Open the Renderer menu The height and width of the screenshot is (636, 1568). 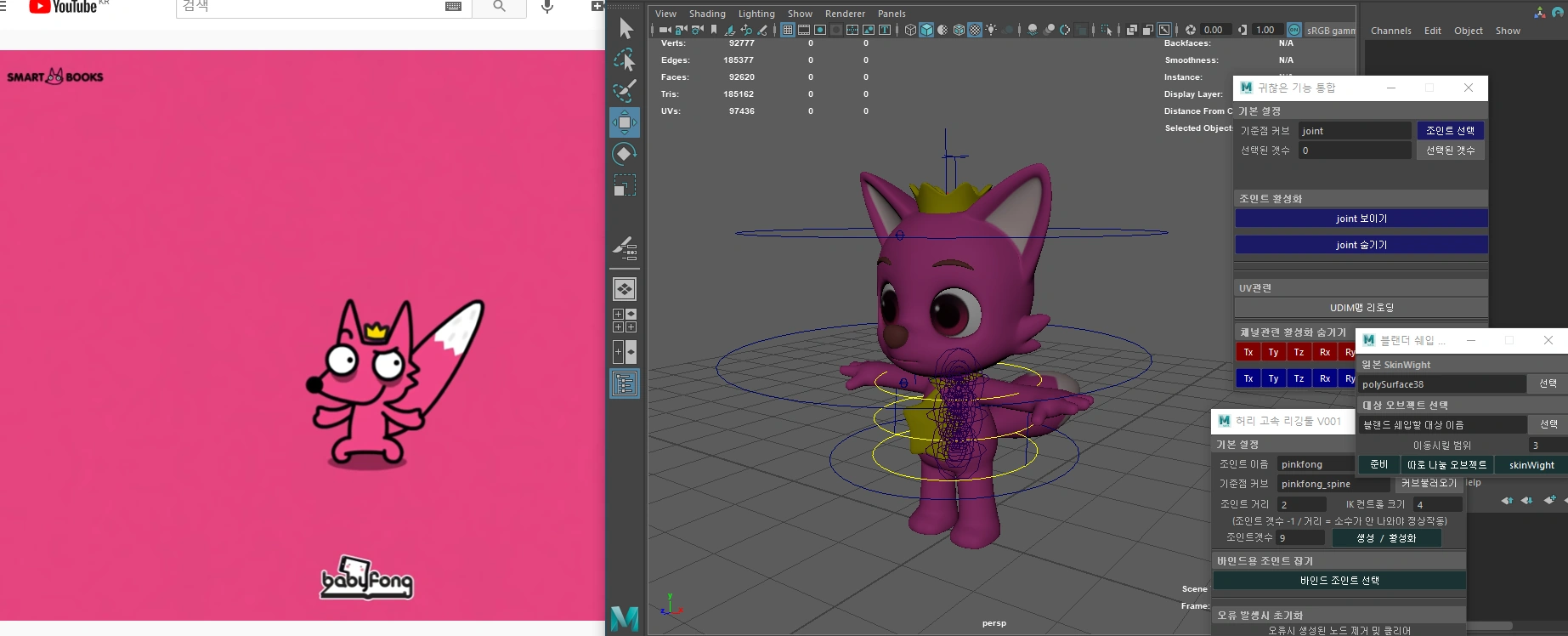(844, 14)
